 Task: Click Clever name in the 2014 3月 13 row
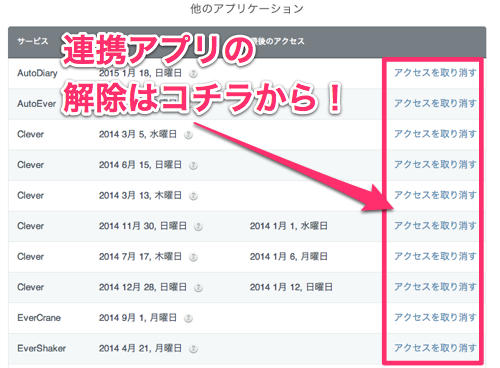click(30, 195)
